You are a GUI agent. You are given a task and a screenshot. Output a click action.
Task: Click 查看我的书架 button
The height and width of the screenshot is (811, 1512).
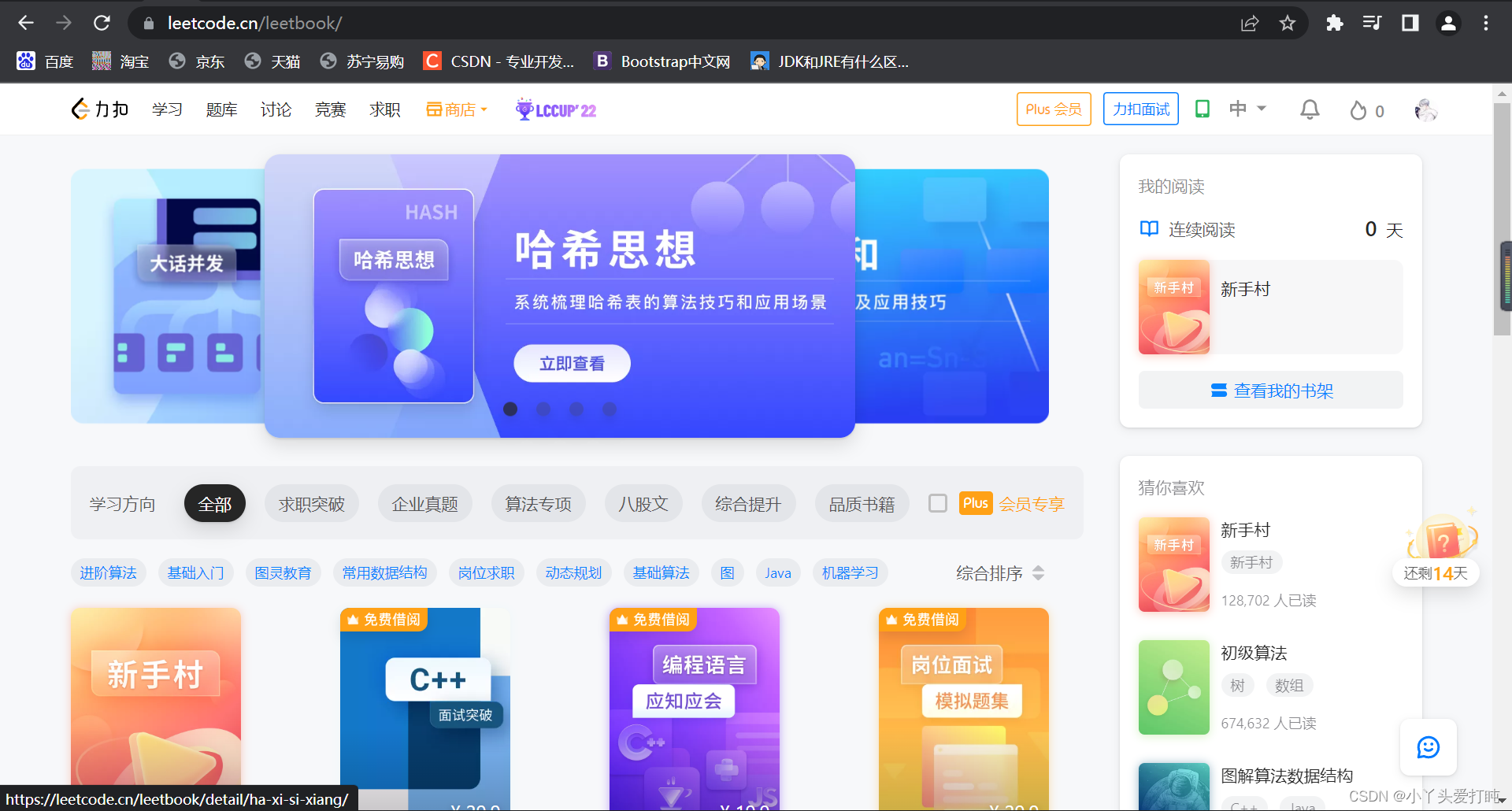[x=1271, y=390]
